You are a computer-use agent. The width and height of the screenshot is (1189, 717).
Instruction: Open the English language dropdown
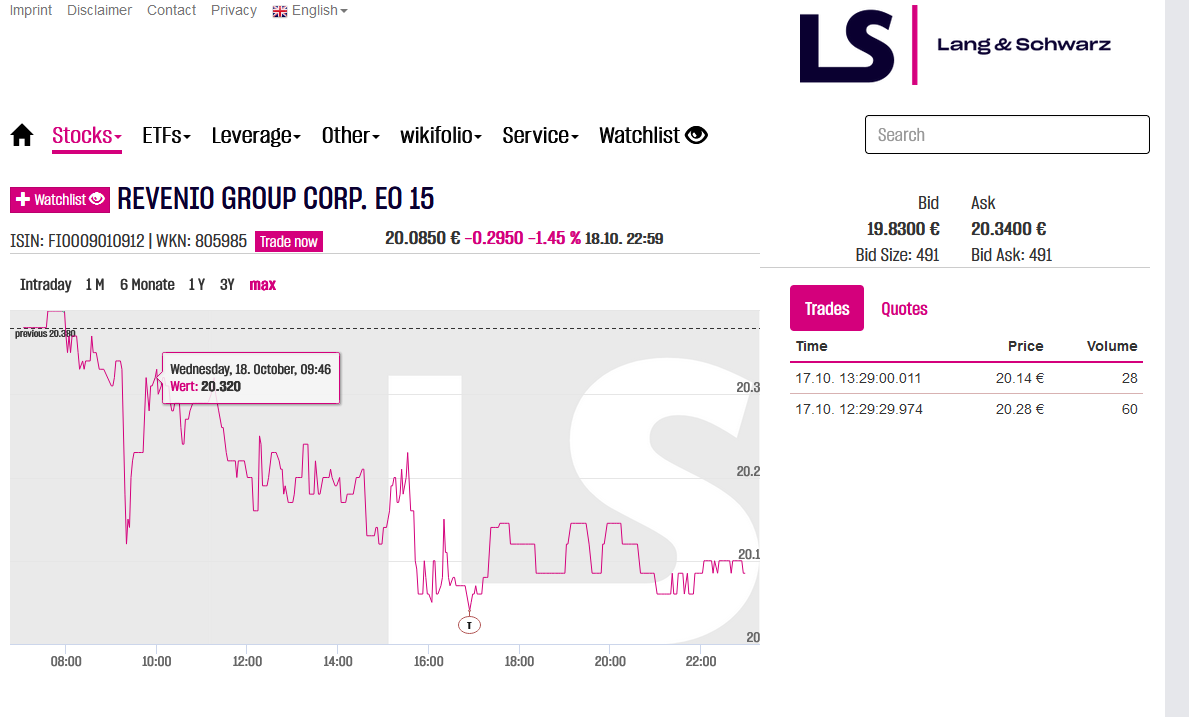pos(310,10)
